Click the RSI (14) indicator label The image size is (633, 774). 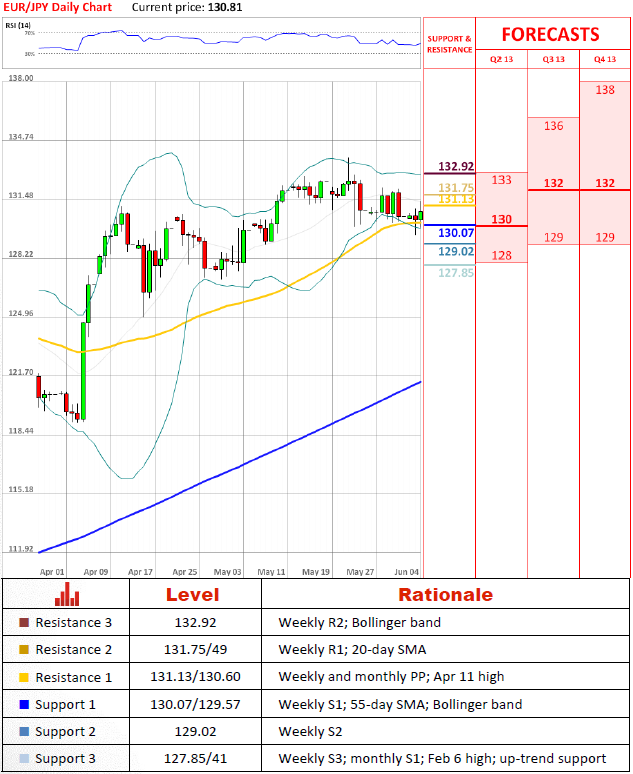point(18,25)
